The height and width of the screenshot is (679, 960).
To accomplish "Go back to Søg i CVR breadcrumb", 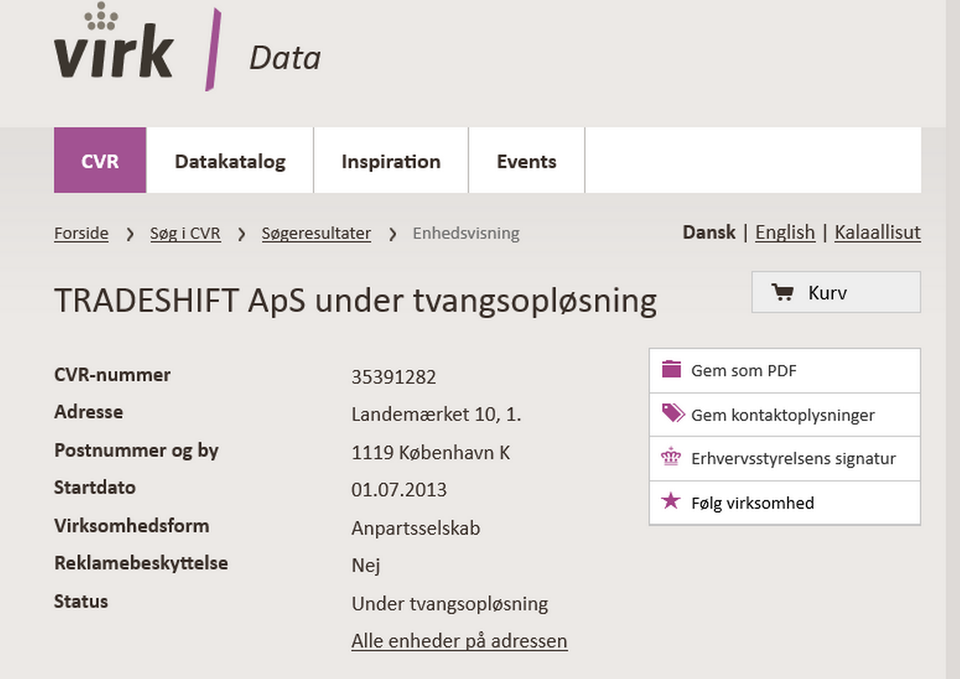I will coord(185,233).
